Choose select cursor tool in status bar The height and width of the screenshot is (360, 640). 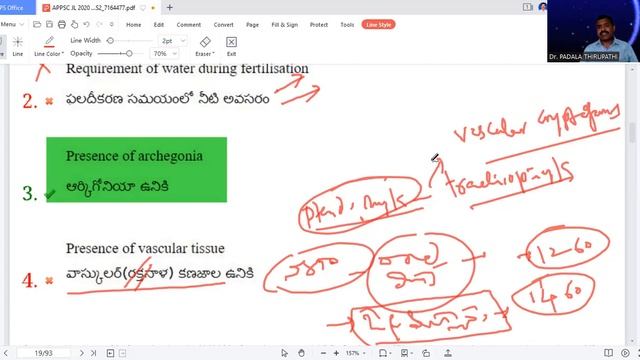coord(284,353)
